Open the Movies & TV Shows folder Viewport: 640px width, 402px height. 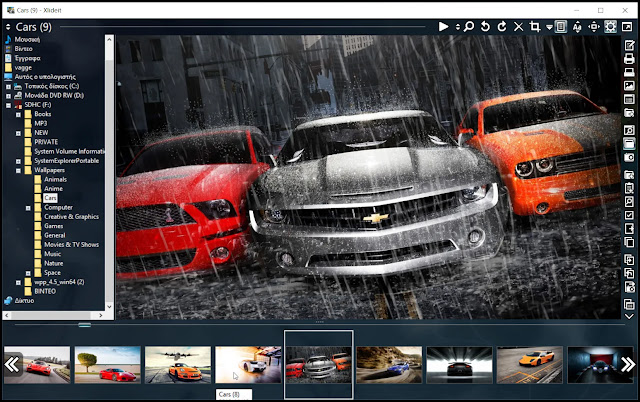(71, 245)
